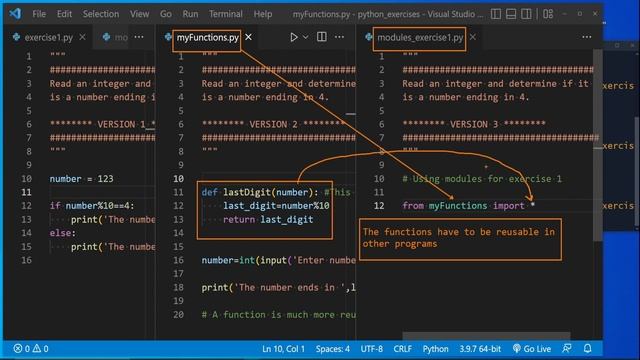The width and height of the screenshot is (640, 360).
Task: Change the UTF-8 encoding setting
Action: [371, 349]
